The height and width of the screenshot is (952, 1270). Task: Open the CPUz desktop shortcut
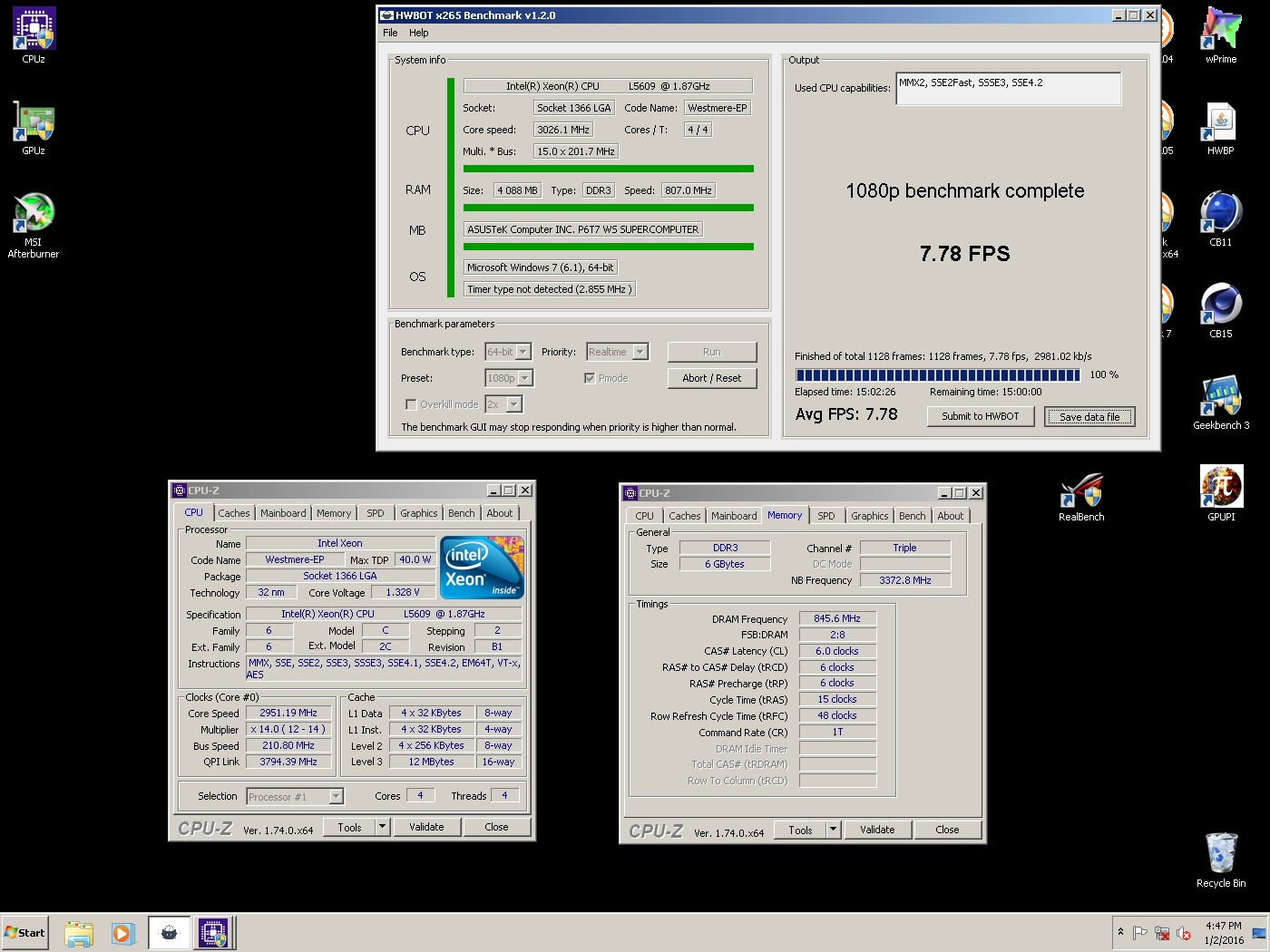pyautogui.click(x=34, y=34)
